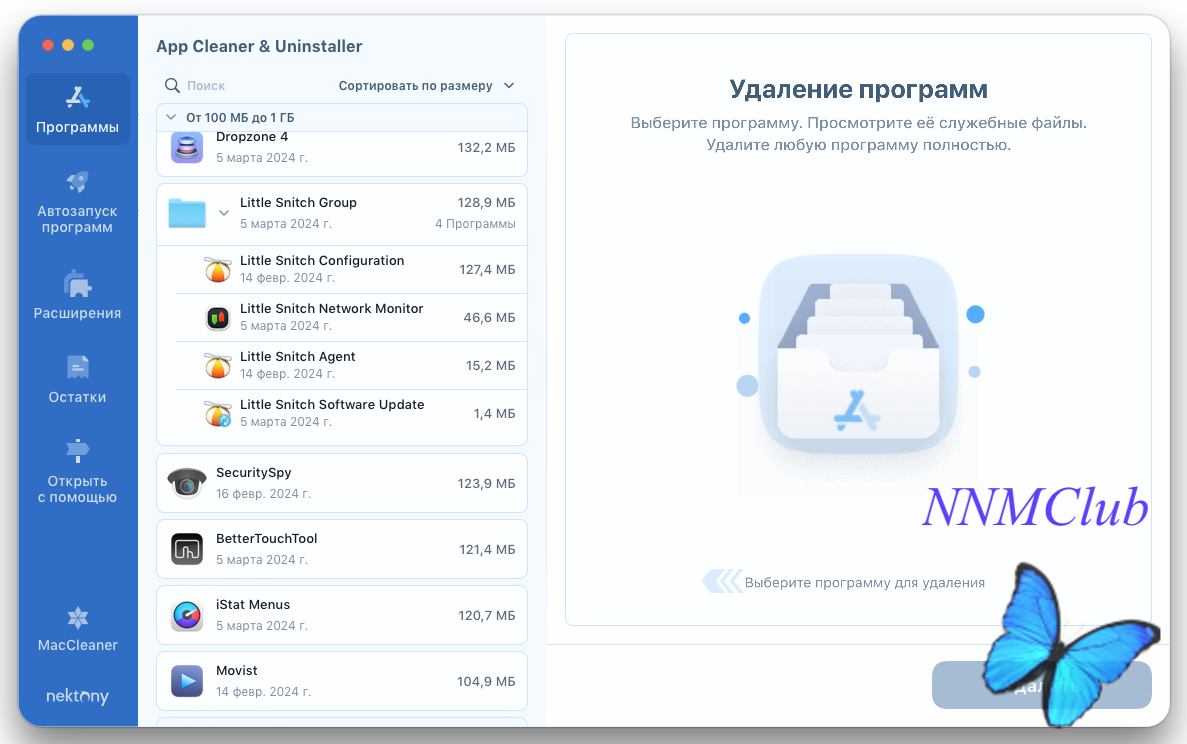This screenshot has height=744, width=1187.
Task: Open Остатки leftover files section
Action: [x=77, y=380]
